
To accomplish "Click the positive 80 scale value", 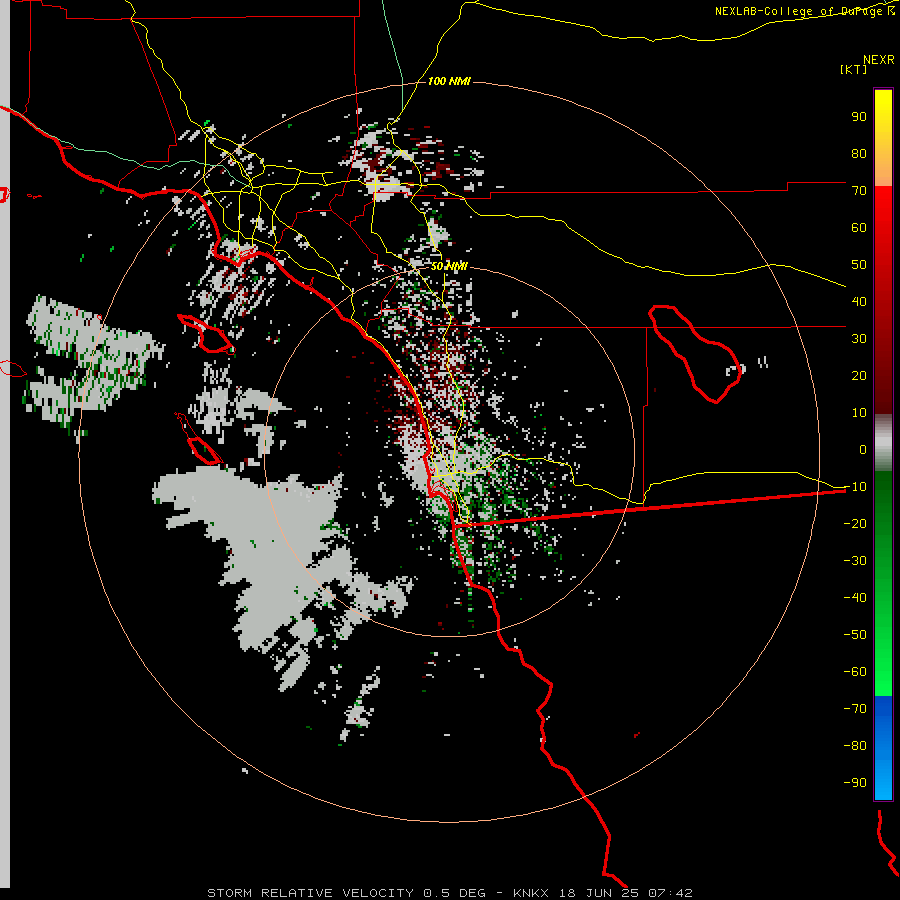I will click(x=859, y=153).
